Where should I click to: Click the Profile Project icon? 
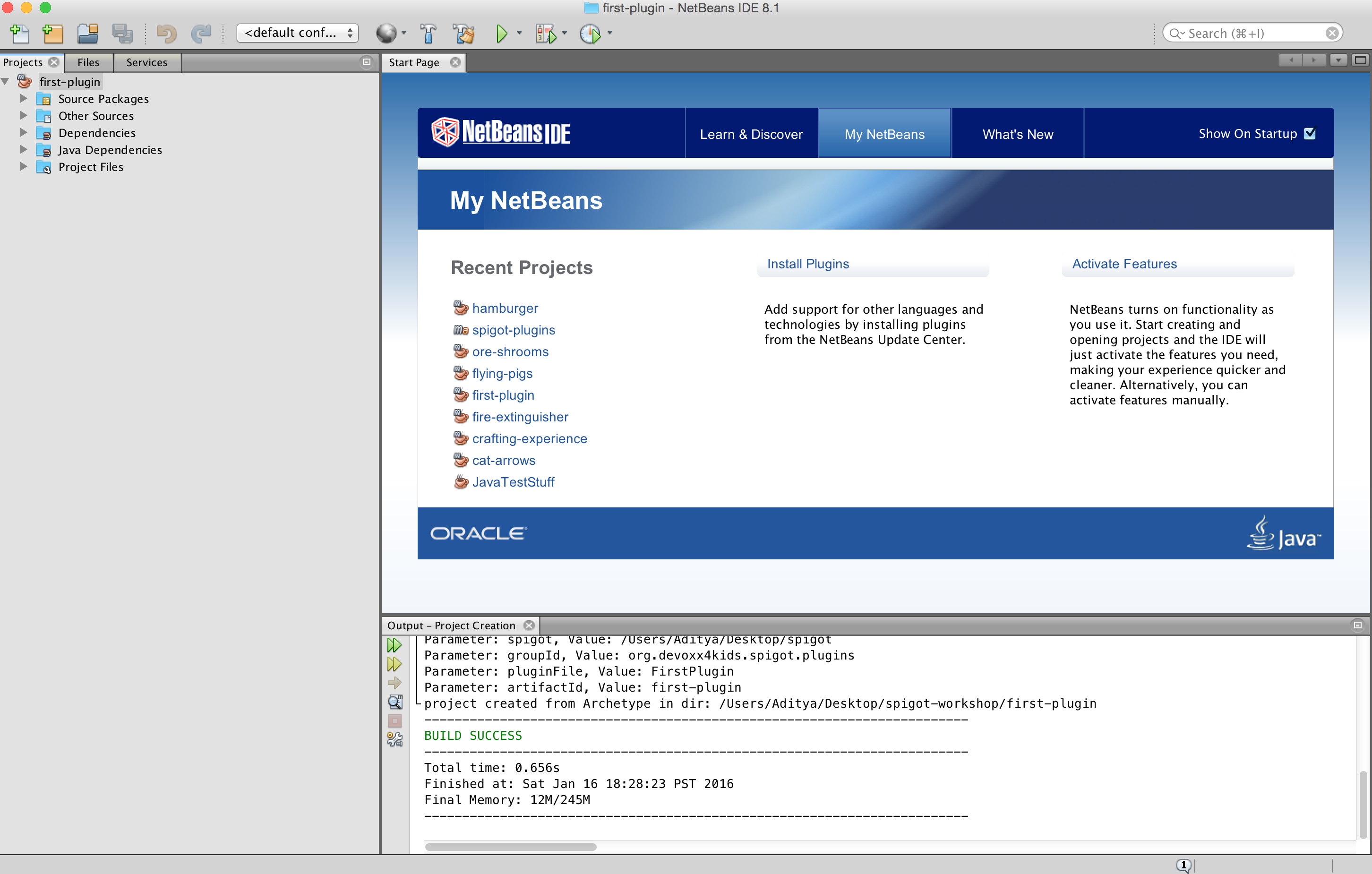(590, 34)
